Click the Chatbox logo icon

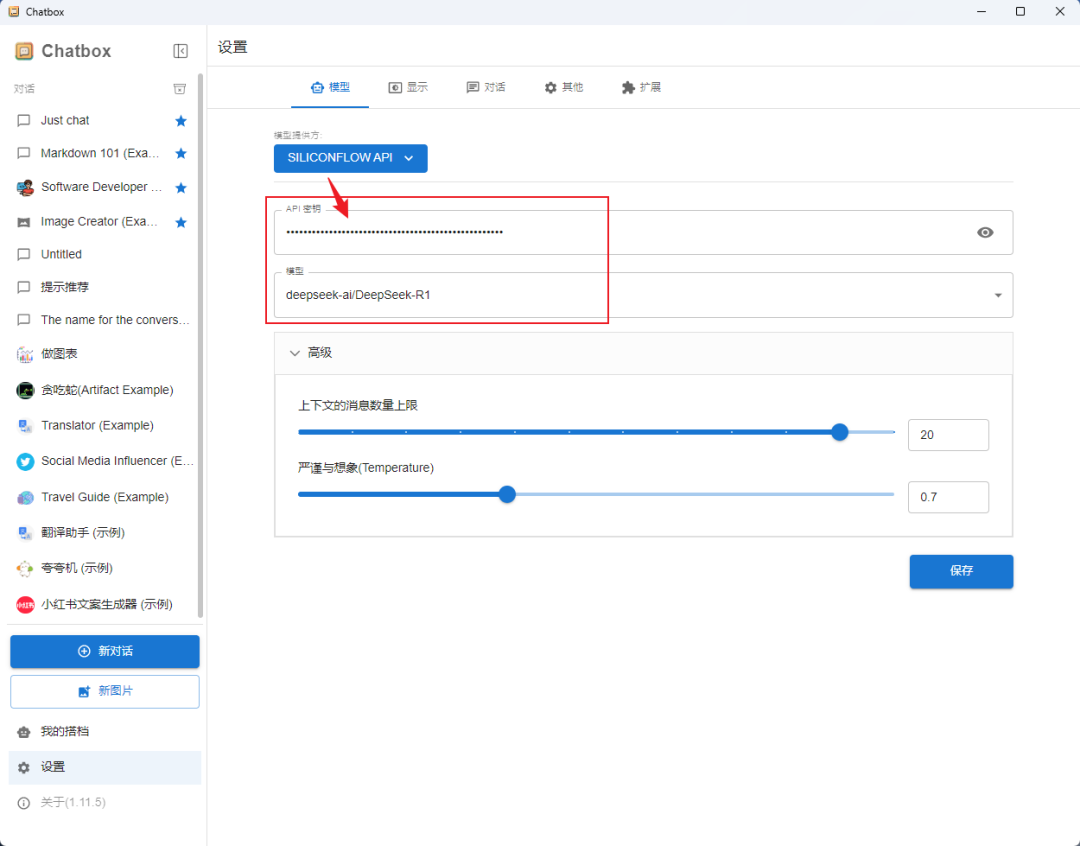[24, 51]
